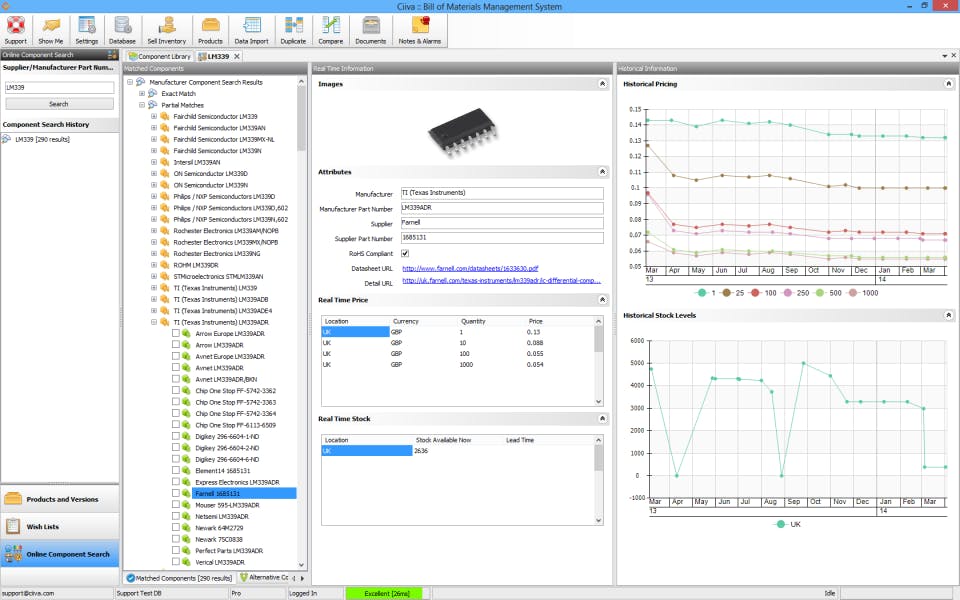
Task: Open the Database toolbar icon
Action: (122, 29)
